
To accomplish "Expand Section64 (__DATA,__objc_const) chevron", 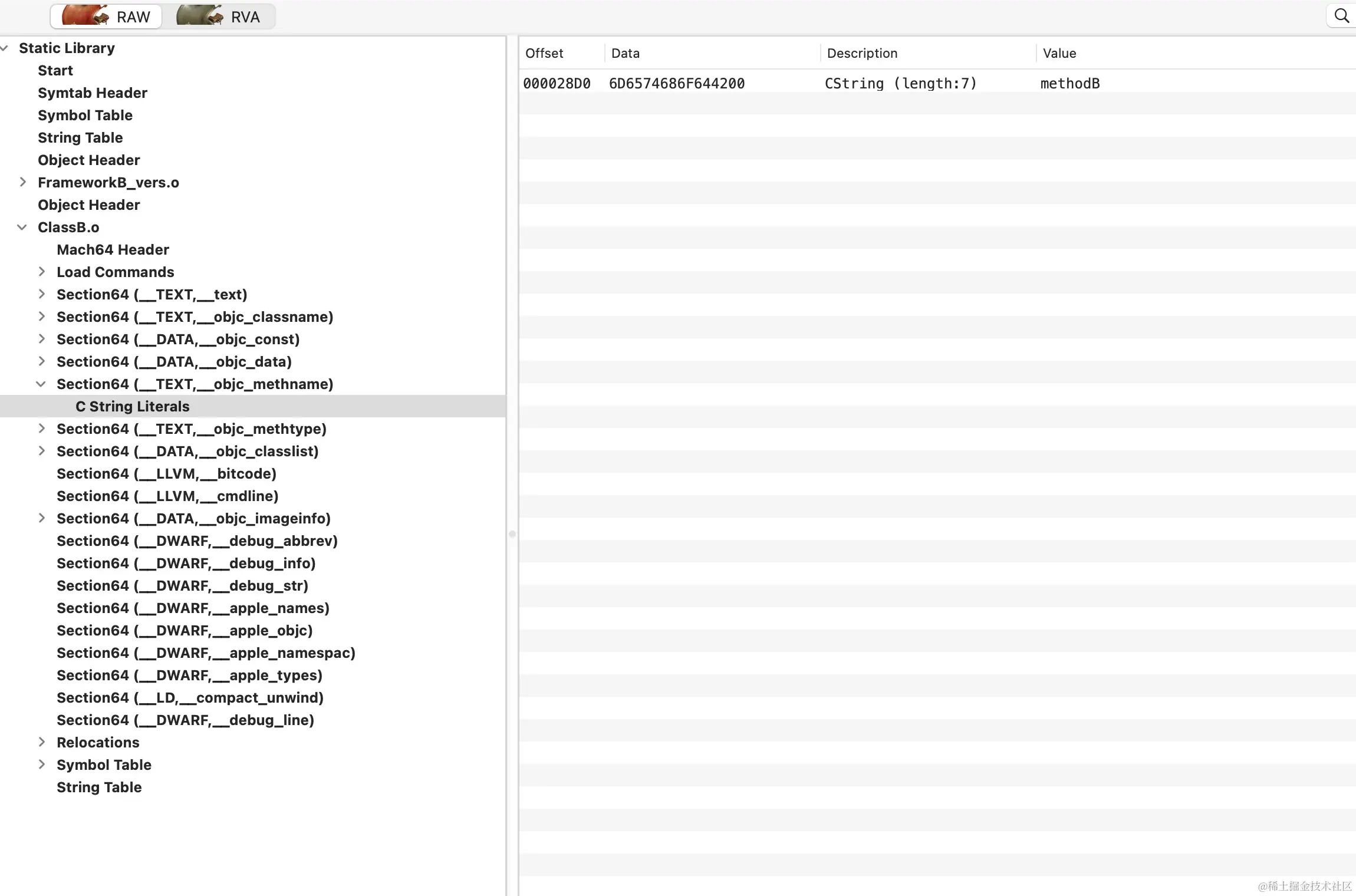I will point(41,339).
